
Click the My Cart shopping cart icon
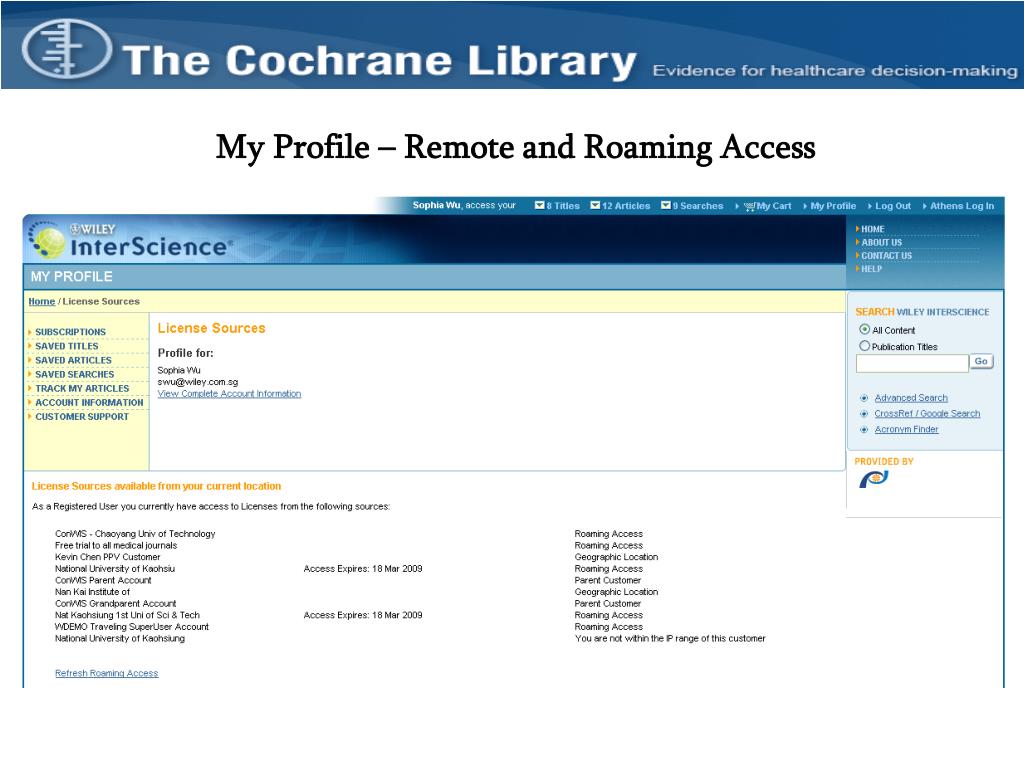pyautogui.click(x=750, y=206)
